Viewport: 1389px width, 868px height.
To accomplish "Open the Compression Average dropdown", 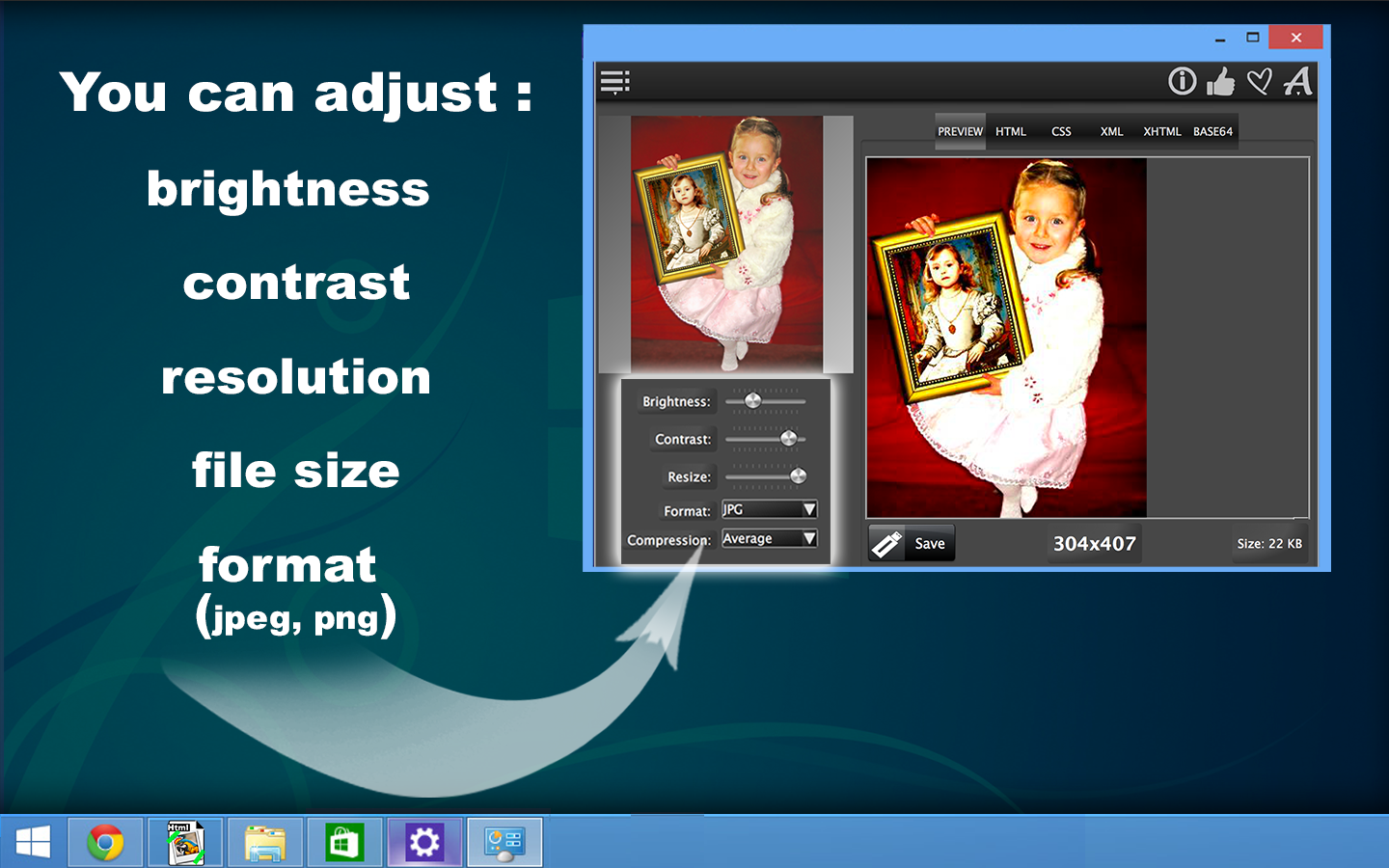I will [x=770, y=538].
